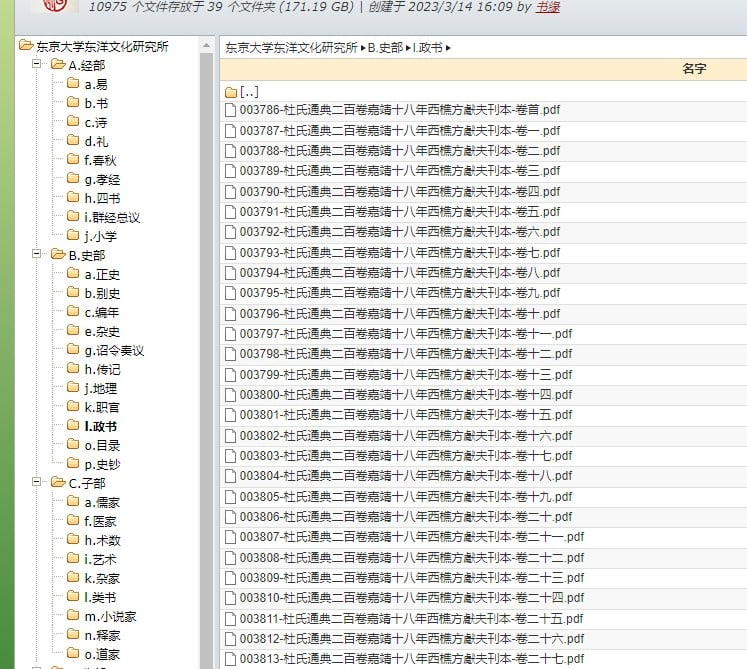This screenshot has height=669, width=747.
Task: Select the b.别史 folder icon
Action: click(73, 292)
